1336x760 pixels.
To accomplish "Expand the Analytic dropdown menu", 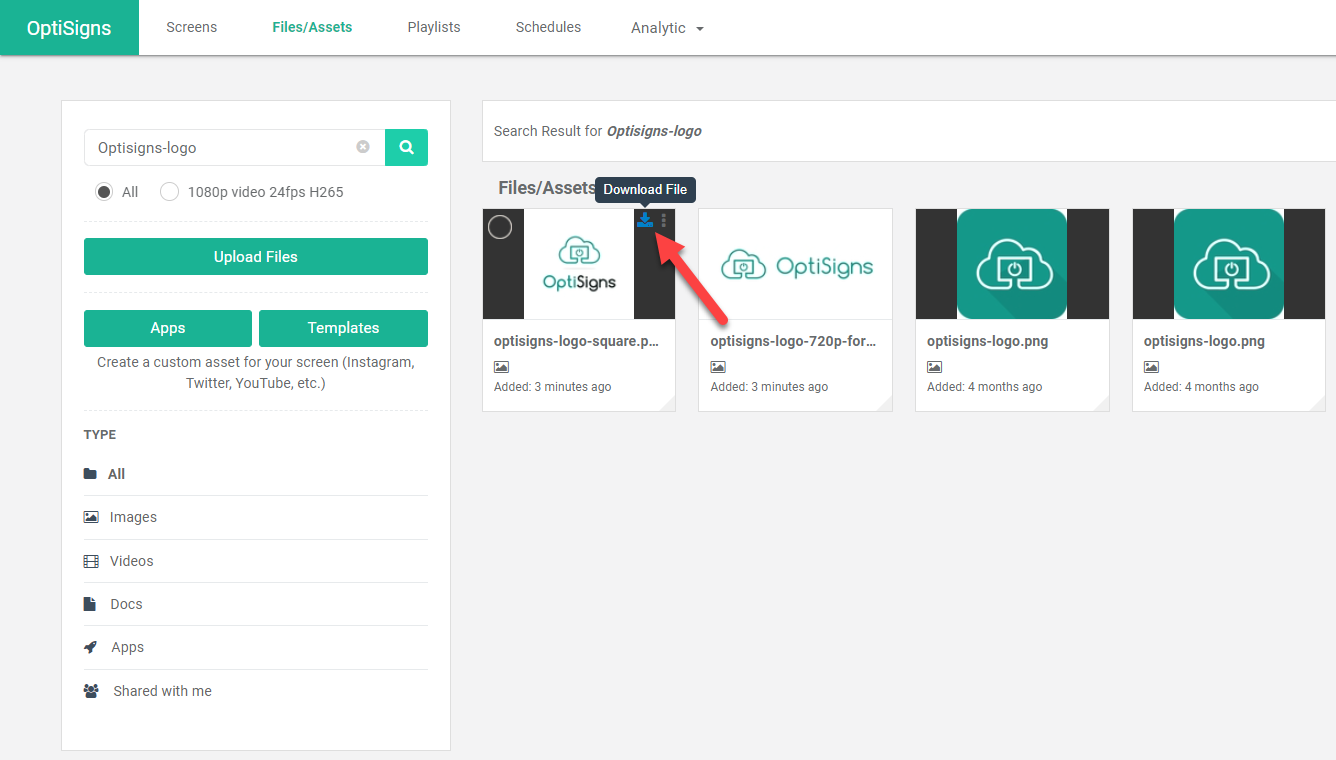I will pyautogui.click(x=667, y=28).
